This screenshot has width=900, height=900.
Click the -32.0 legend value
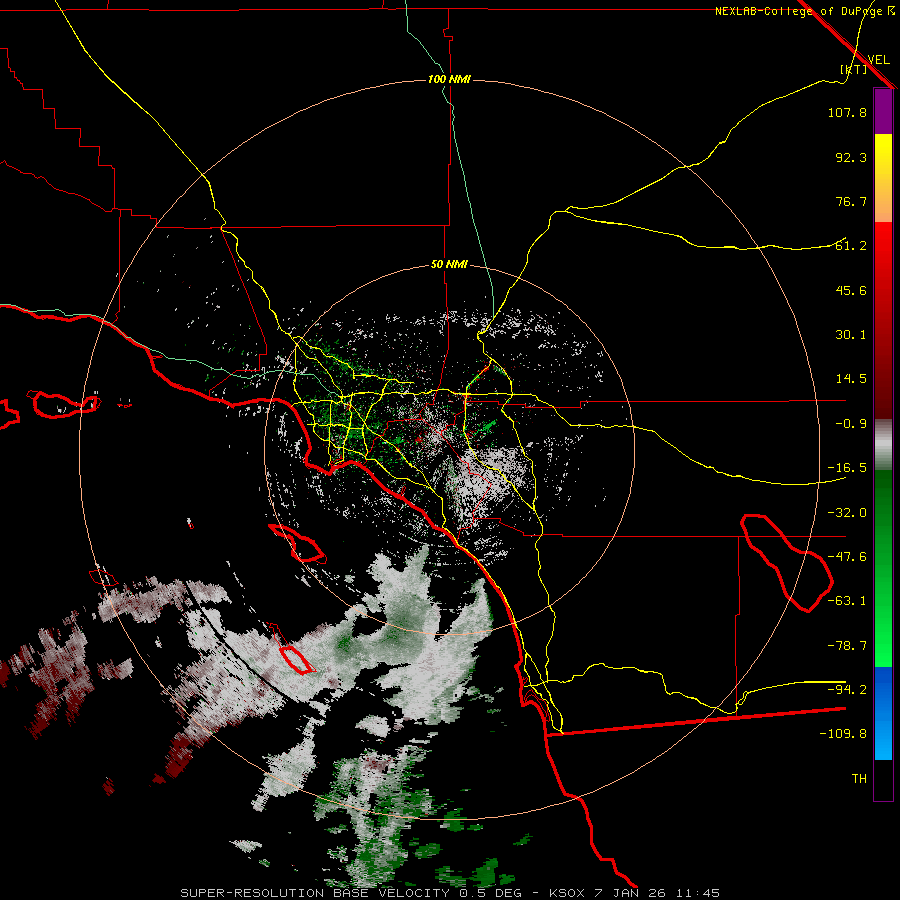(x=847, y=513)
